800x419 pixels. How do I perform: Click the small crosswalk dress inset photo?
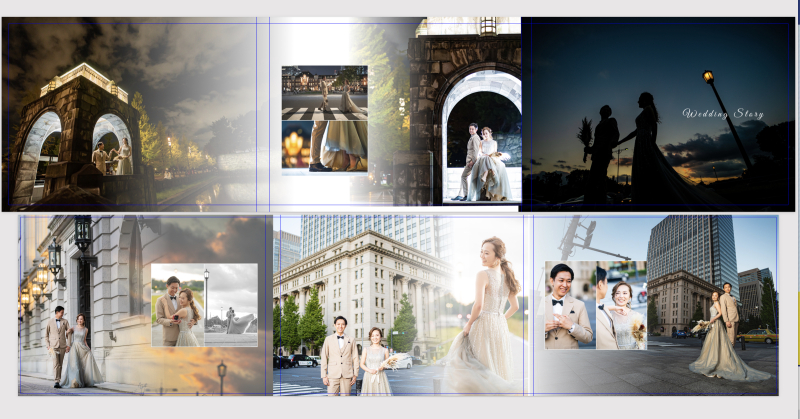coord(324,119)
